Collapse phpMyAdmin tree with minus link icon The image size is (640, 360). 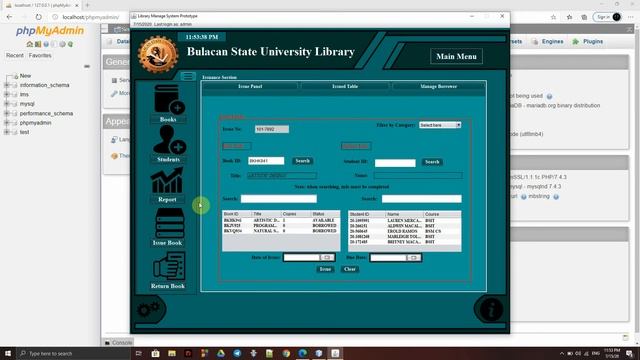(87, 66)
